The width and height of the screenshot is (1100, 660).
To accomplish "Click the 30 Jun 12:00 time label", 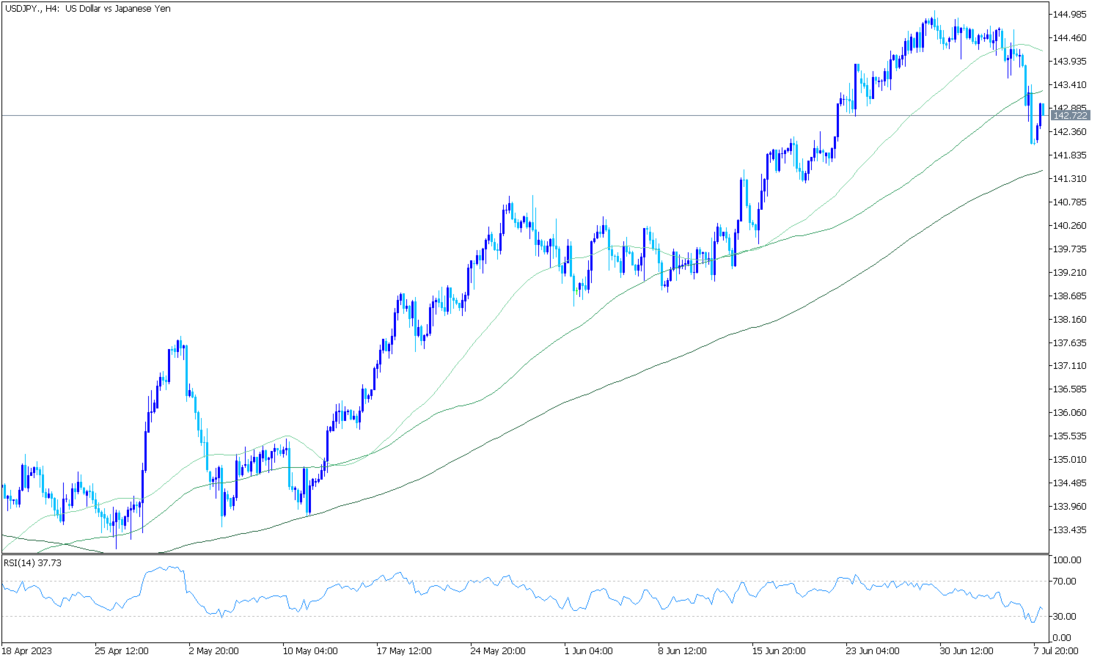I will [x=967, y=651].
